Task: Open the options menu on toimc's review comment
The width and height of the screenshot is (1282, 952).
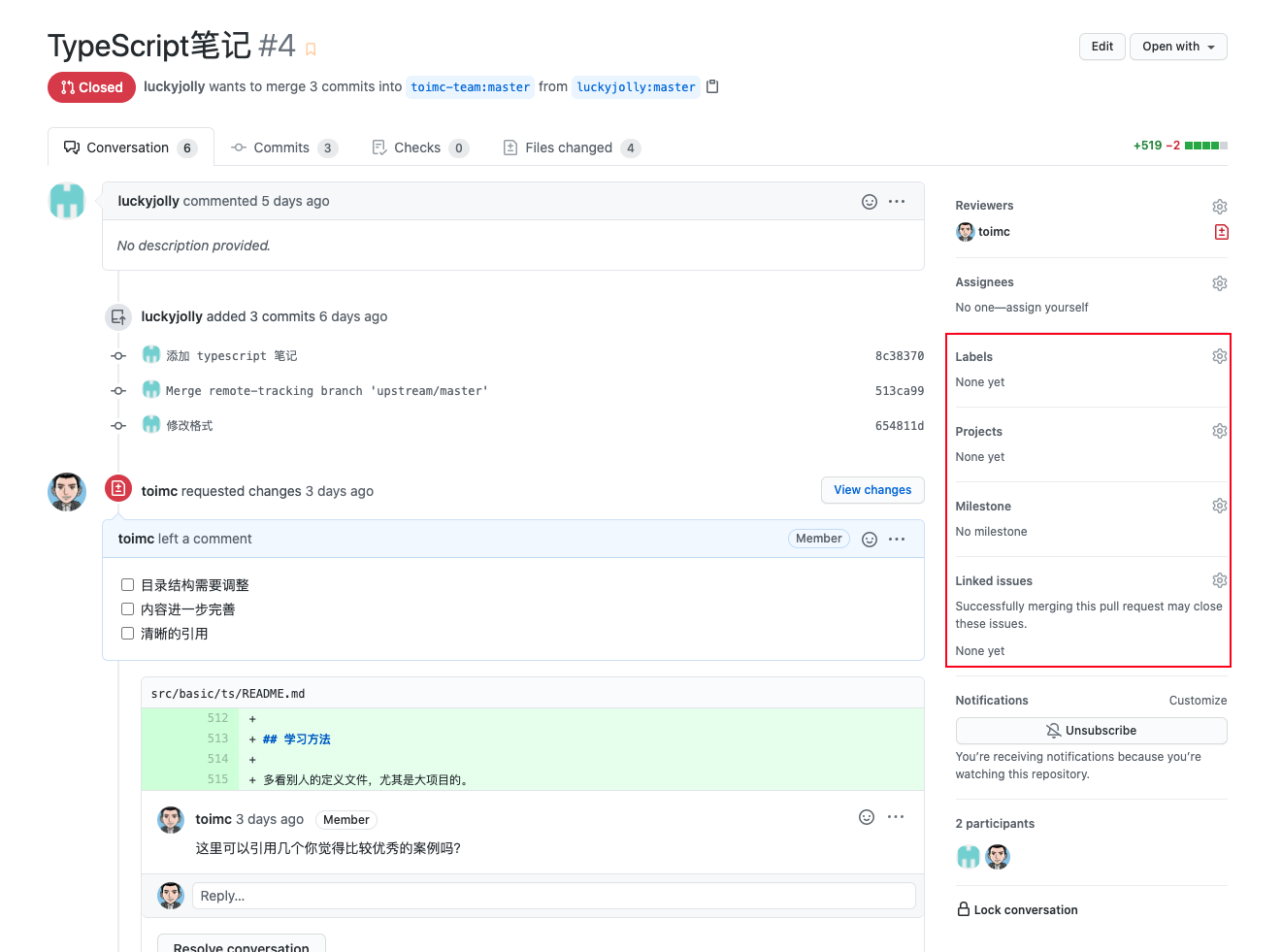Action: click(x=897, y=539)
